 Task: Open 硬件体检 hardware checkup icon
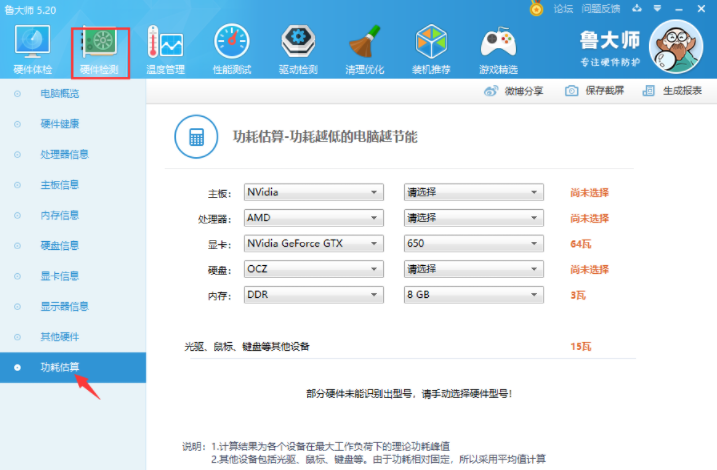[32, 49]
